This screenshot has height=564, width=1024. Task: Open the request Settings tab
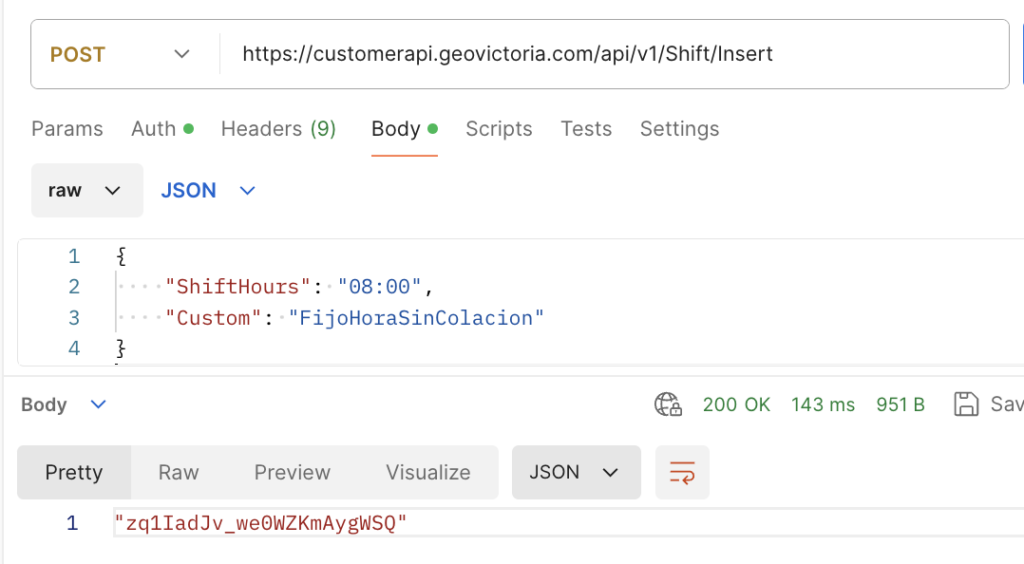[679, 129]
